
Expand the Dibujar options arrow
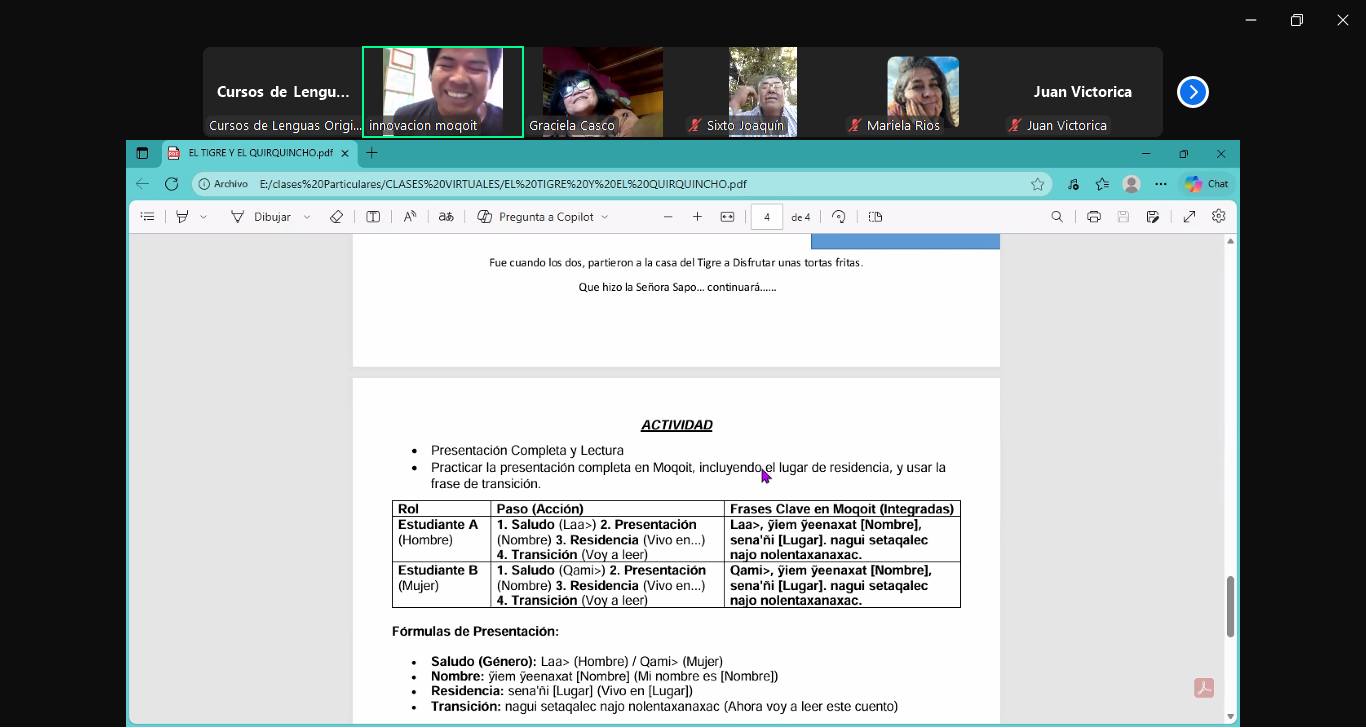307,217
